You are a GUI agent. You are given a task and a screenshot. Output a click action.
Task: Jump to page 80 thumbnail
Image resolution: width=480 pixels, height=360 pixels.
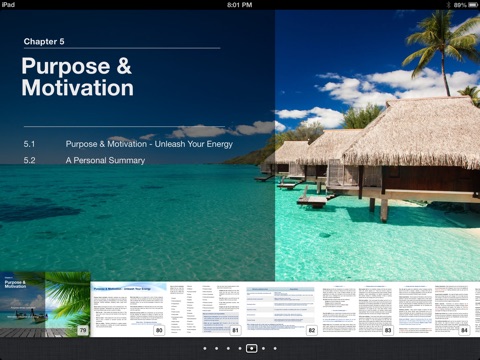[x=128, y=309]
